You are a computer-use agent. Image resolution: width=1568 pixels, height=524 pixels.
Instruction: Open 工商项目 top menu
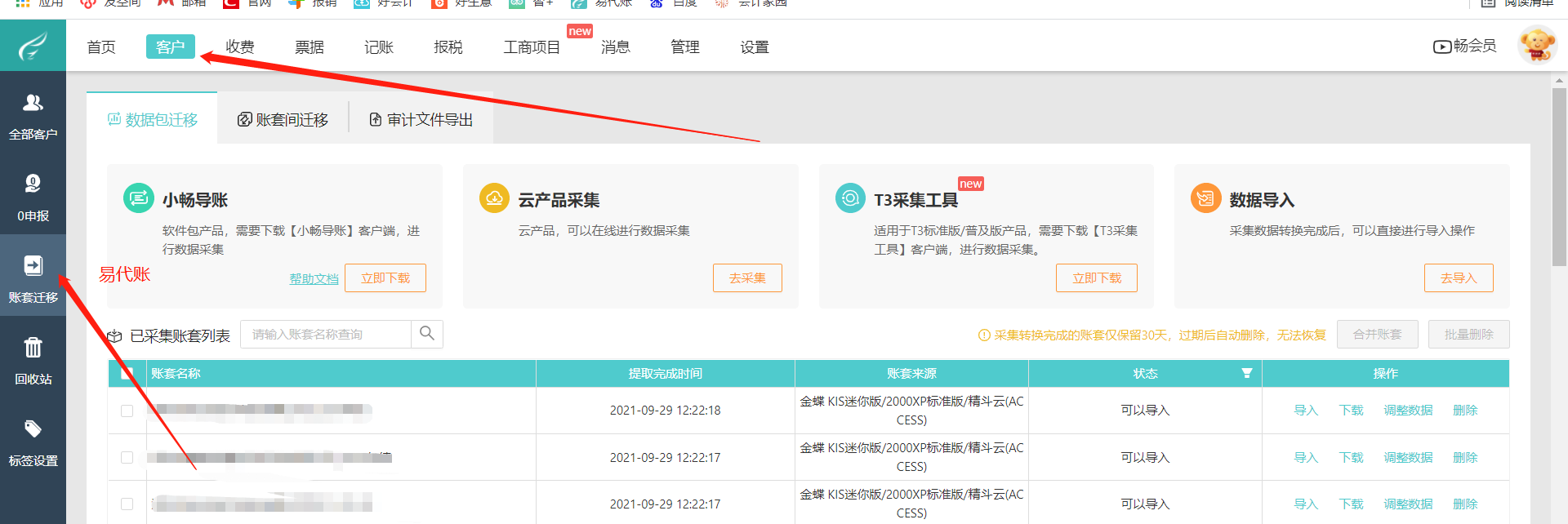(532, 47)
